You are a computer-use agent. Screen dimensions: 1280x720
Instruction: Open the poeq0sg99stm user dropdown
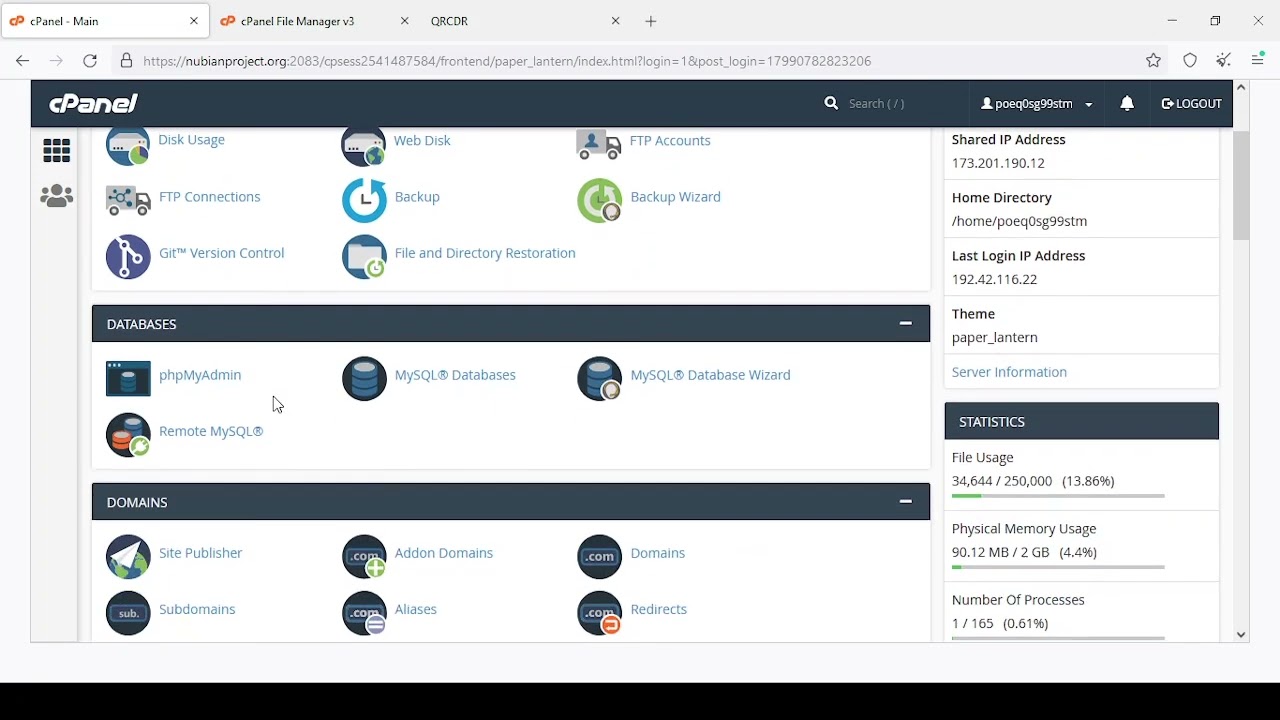pyautogui.click(x=1036, y=103)
